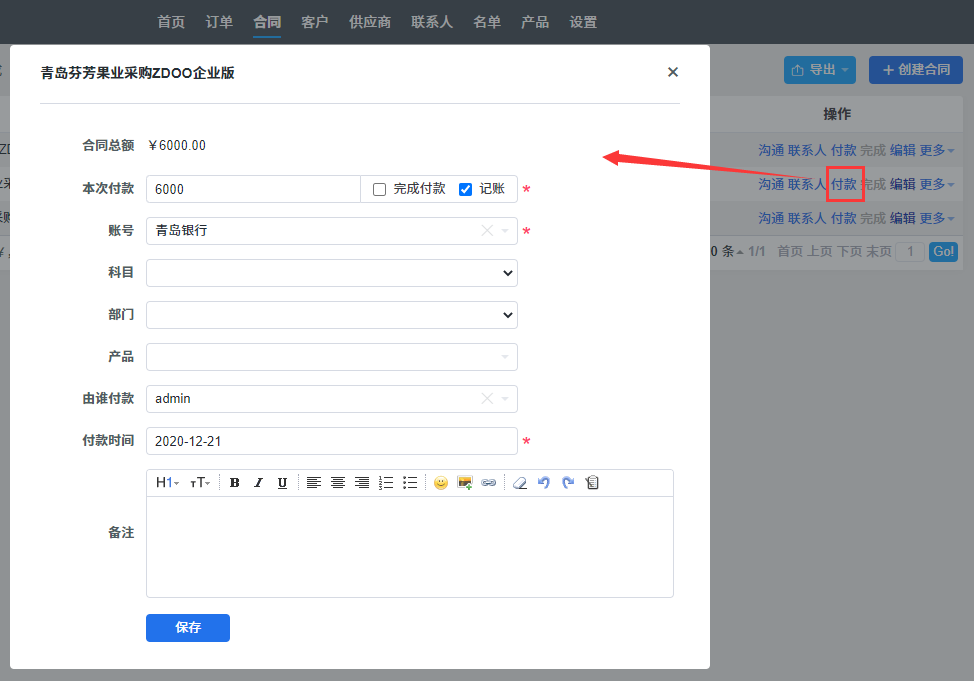Close the 青岛芬芳果业 payment dialog
The image size is (974, 681).
coord(673,72)
